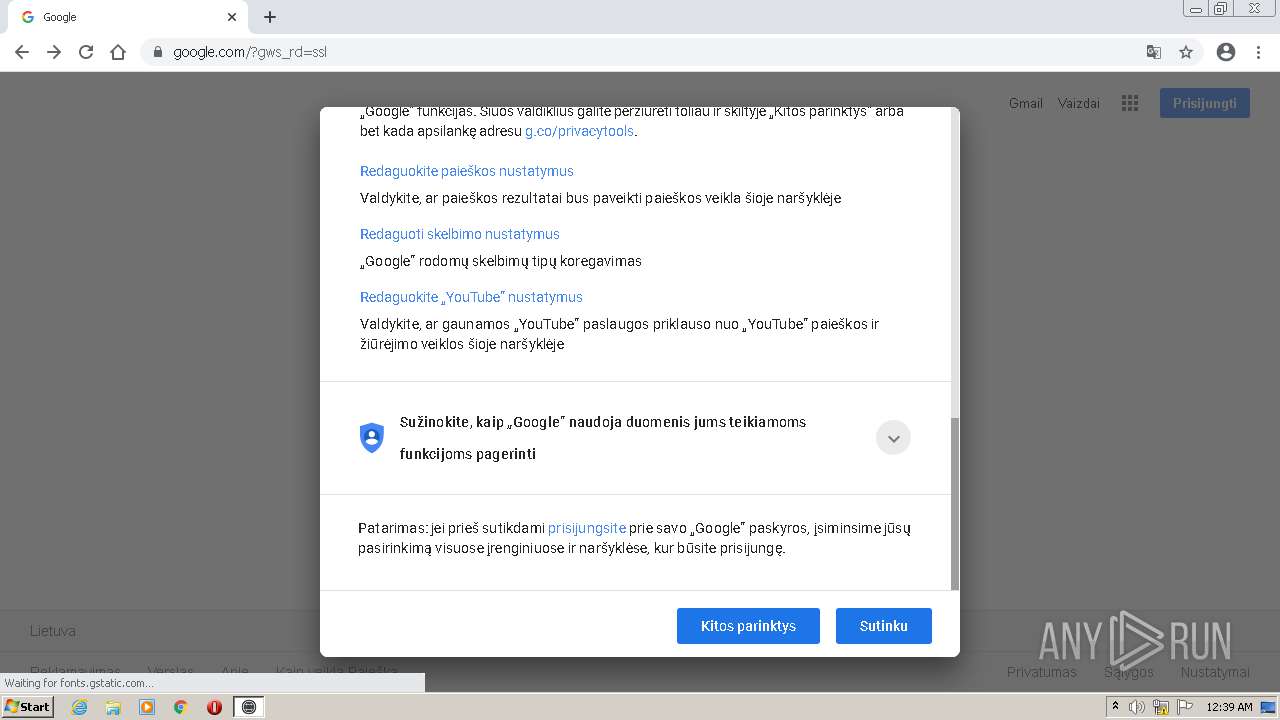Open a new tab with the plus button

(x=270, y=17)
